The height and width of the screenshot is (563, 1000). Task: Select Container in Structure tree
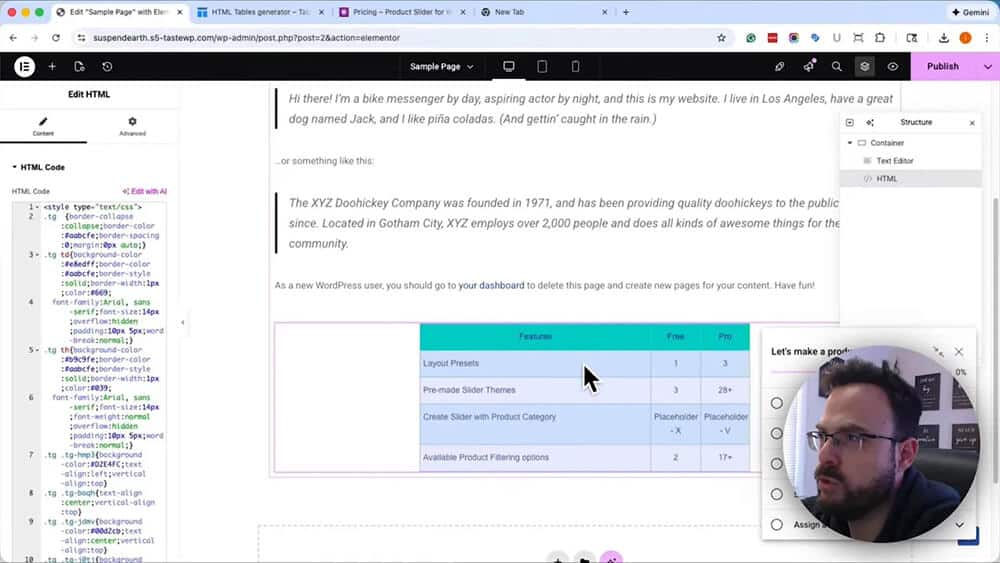(x=887, y=143)
